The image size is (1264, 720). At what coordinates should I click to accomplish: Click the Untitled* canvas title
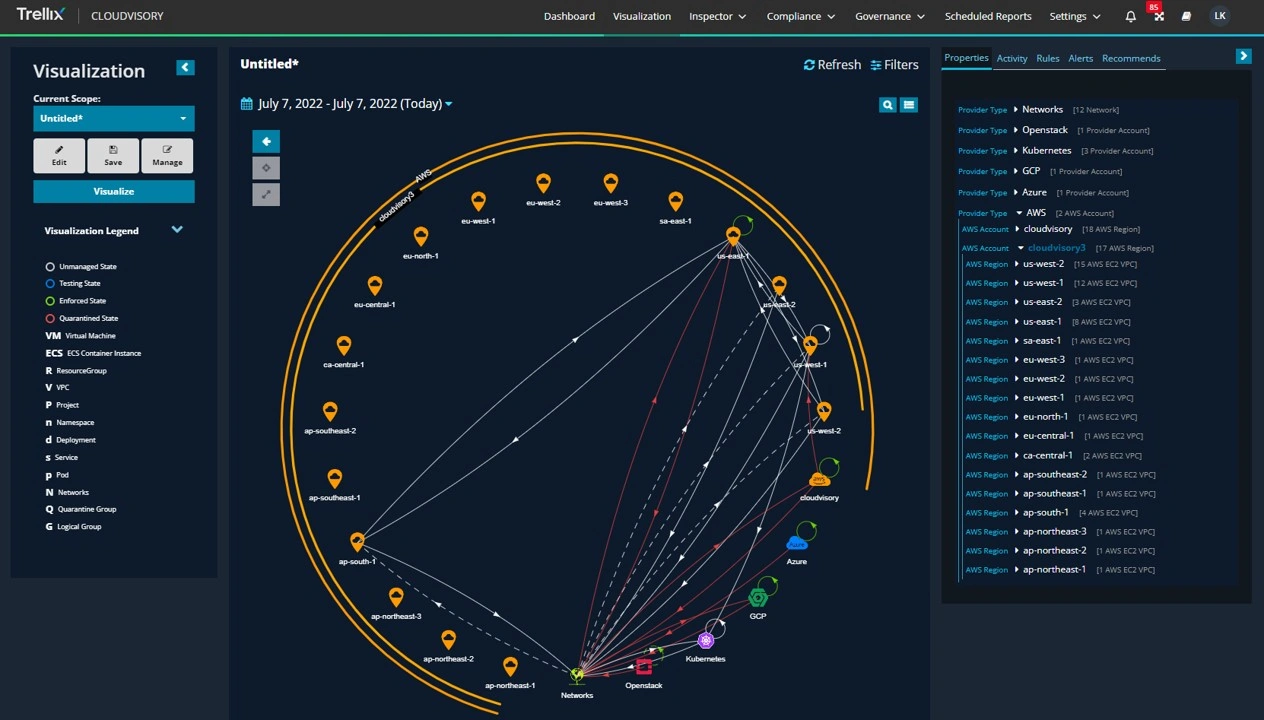click(269, 64)
